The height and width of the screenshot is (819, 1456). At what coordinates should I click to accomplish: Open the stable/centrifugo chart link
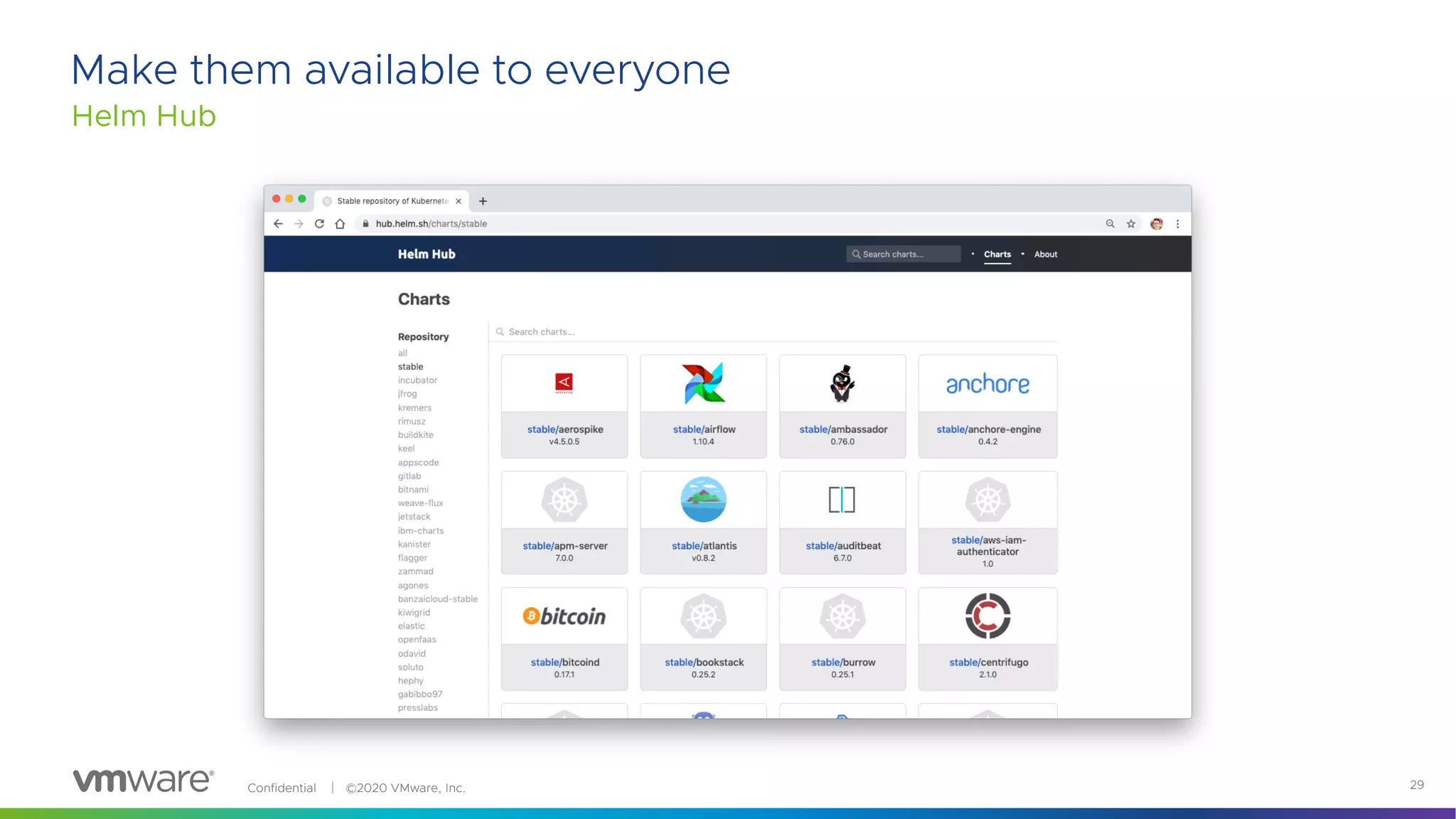coord(988,663)
